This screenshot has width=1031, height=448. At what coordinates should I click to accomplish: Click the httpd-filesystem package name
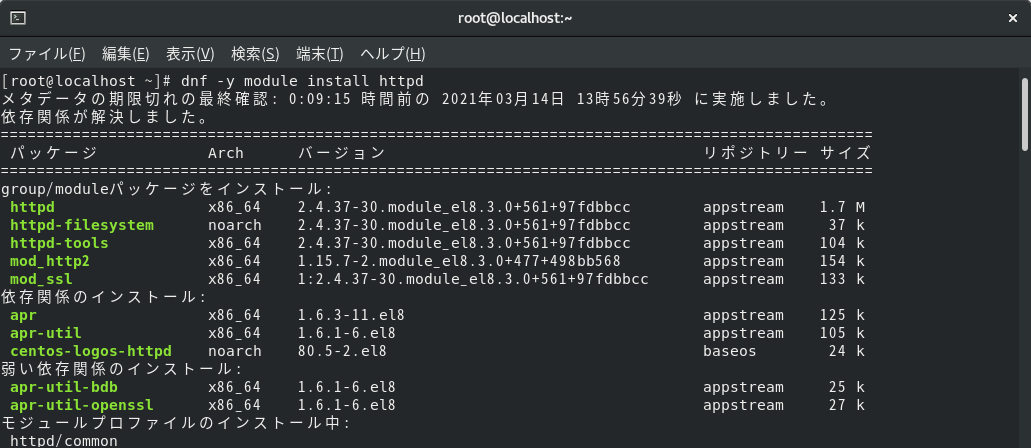[x=82, y=226]
